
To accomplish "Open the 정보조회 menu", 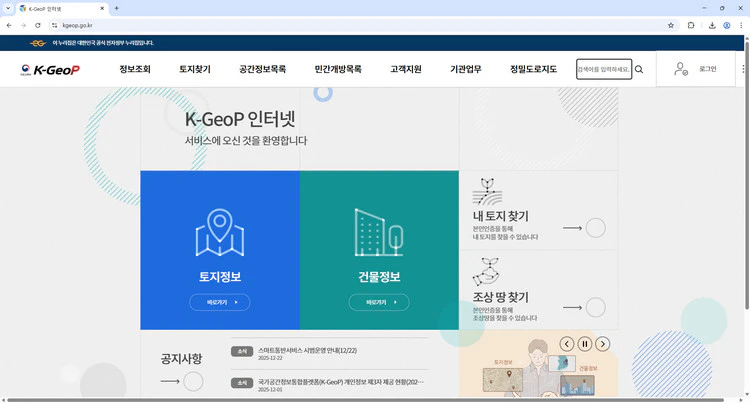I will [x=135, y=69].
